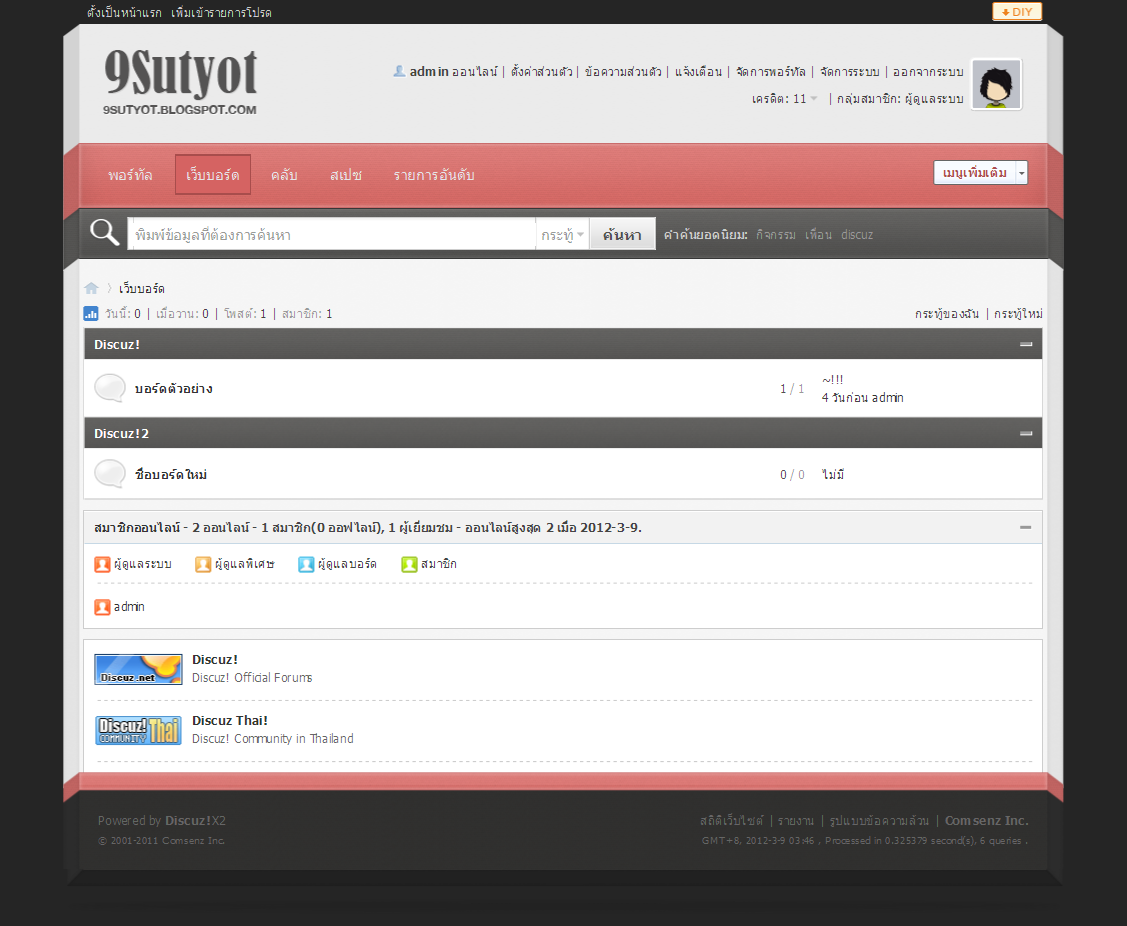The image size is (1127, 926).
Task: Collapse the online members panel
Action: click(x=1026, y=528)
